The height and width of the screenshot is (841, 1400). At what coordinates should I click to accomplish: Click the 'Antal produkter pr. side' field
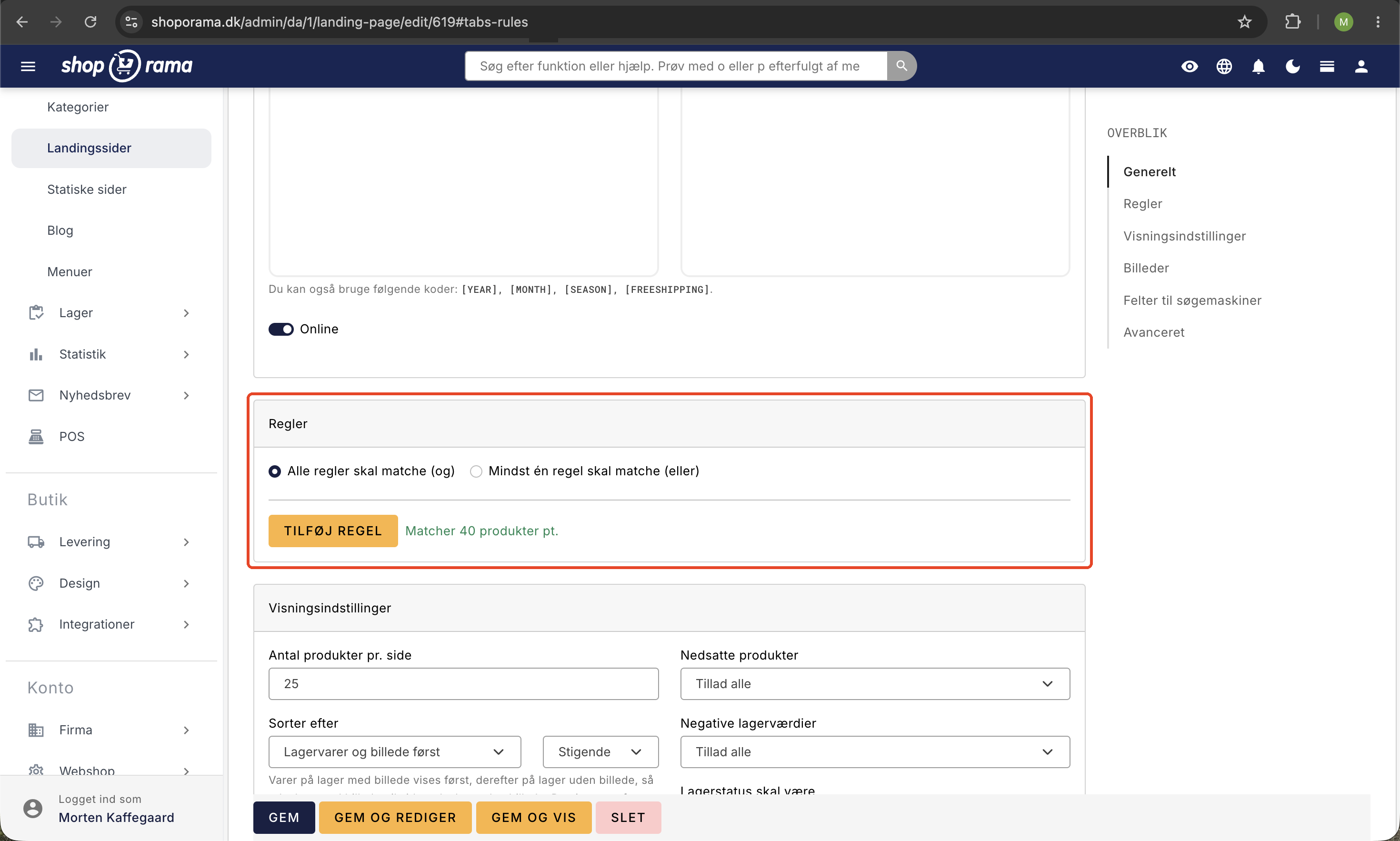click(x=463, y=684)
